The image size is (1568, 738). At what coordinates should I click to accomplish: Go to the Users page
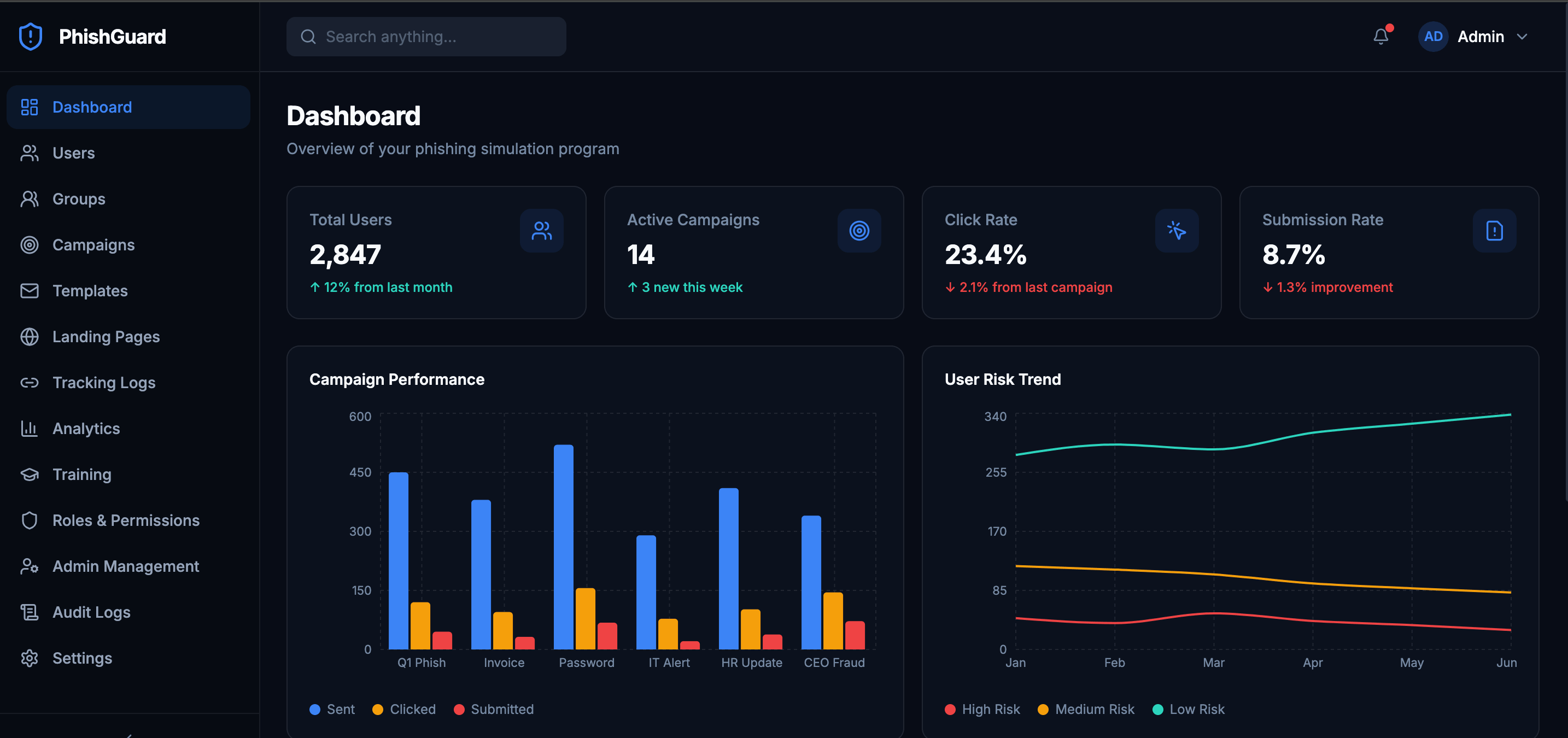[128, 153]
